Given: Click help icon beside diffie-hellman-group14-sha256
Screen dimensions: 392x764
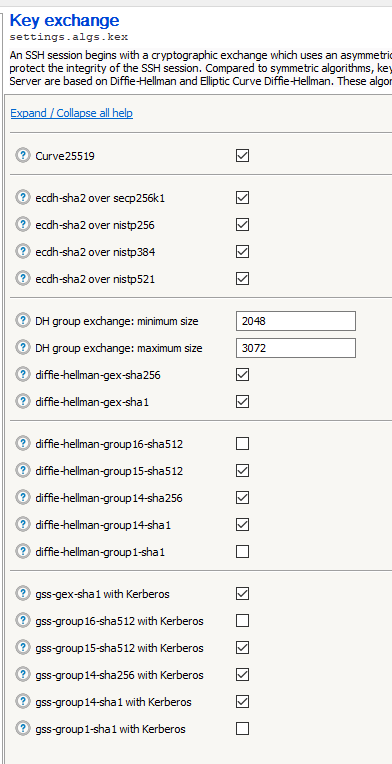Looking at the screenshot, I should coord(22,497).
